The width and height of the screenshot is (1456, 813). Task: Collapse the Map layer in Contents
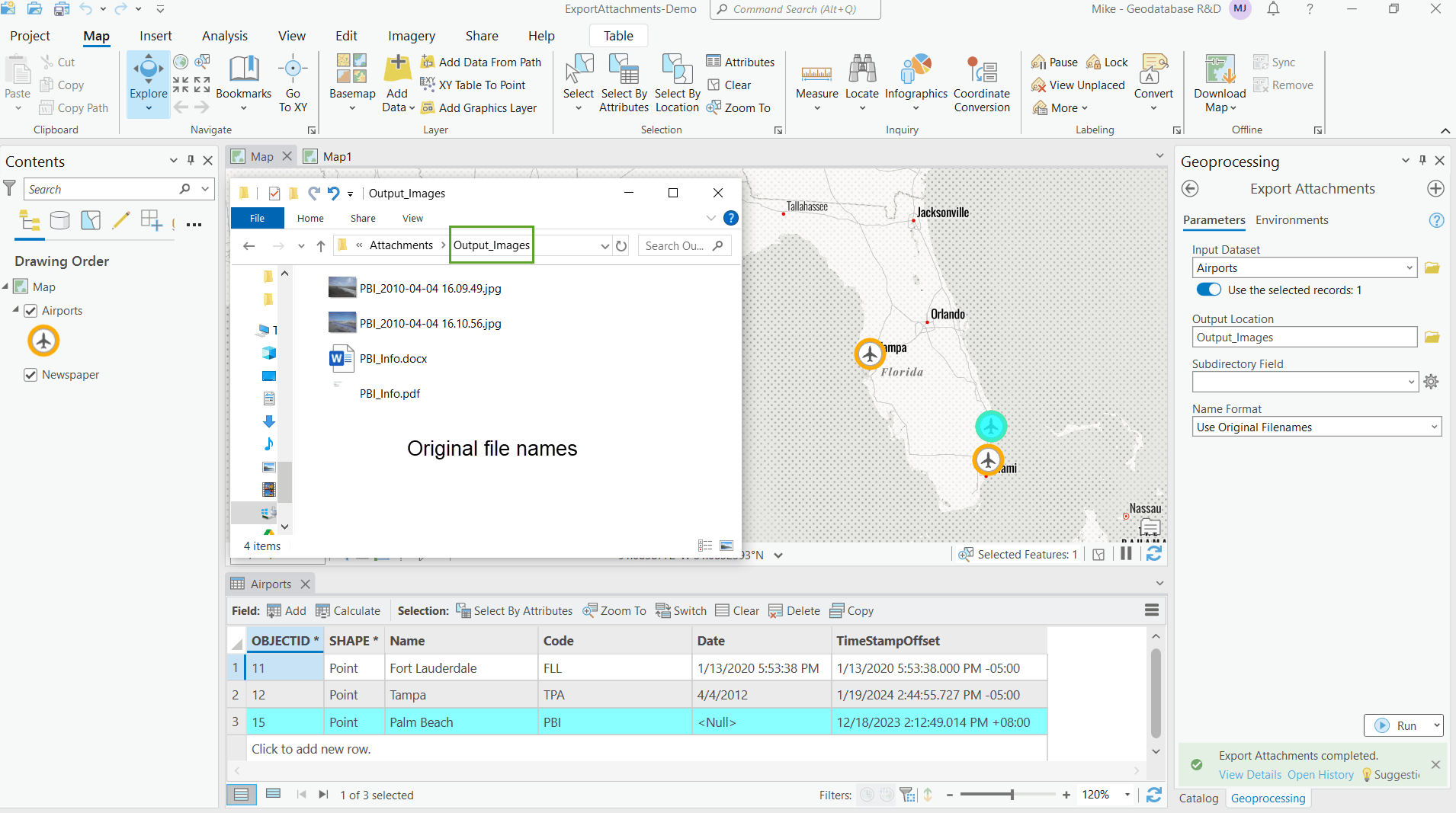(x=6, y=286)
